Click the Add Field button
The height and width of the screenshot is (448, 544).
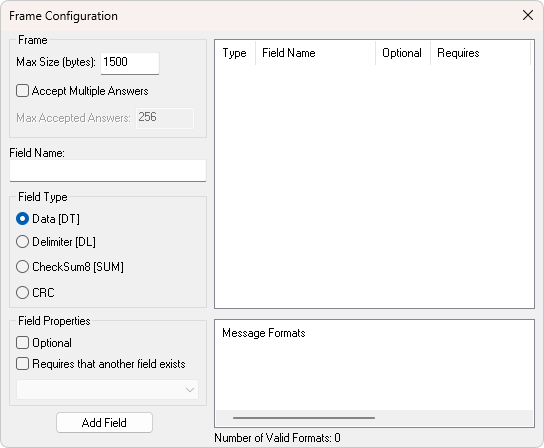(104, 423)
